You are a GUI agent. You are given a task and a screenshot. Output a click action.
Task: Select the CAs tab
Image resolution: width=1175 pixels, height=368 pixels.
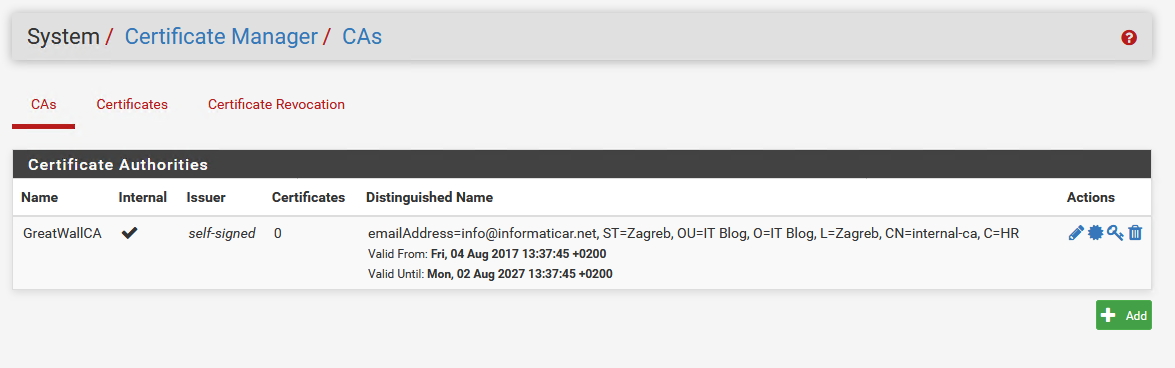click(43, 104)
